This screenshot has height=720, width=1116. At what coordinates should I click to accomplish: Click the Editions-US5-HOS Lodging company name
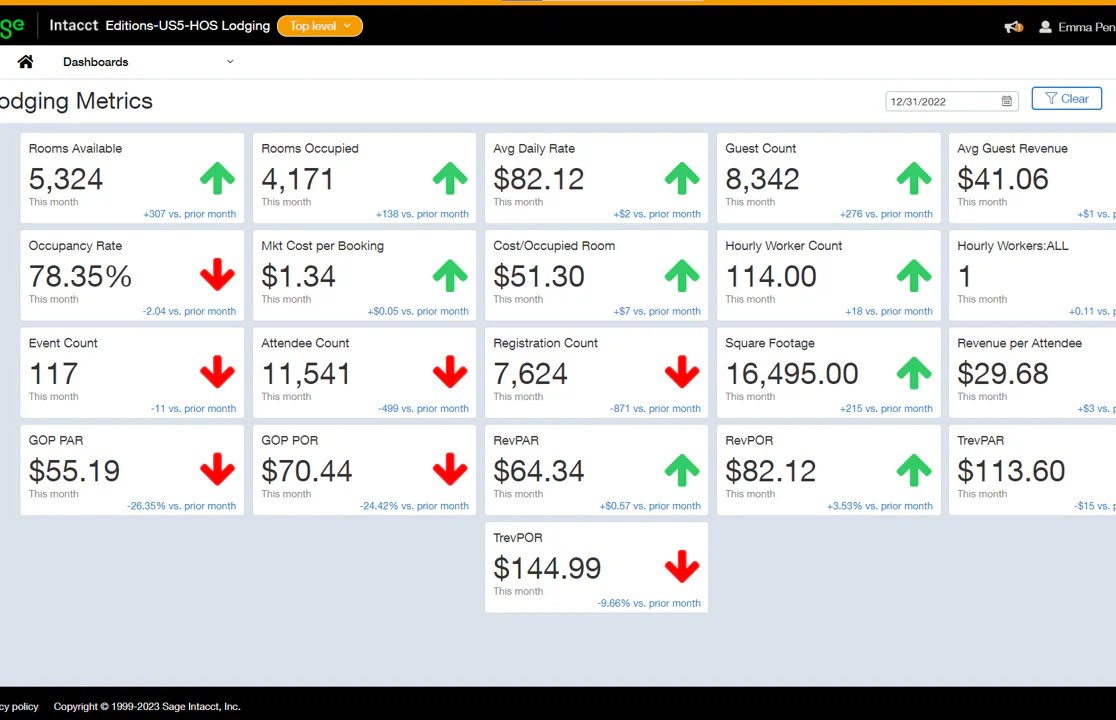click(188, 26)
